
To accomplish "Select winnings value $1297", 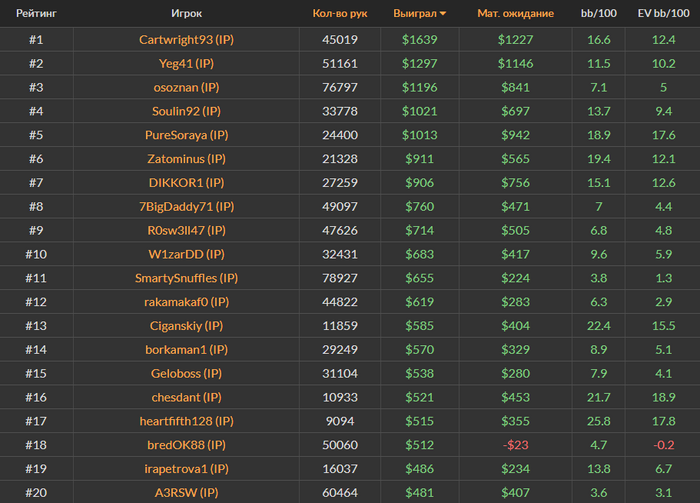I will point(420,63).
